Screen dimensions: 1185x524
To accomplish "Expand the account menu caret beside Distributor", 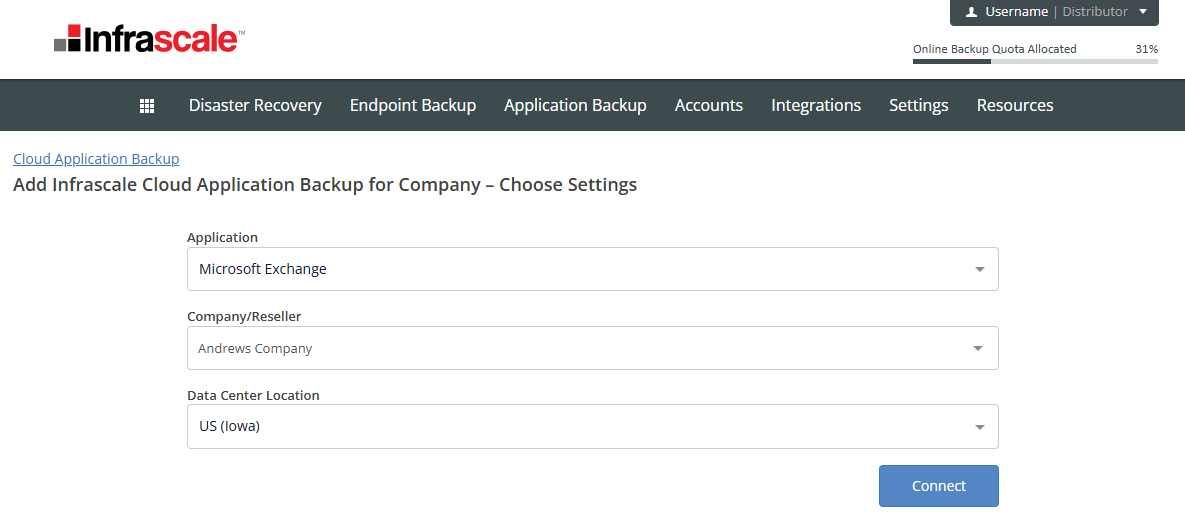I will 1143,12.
